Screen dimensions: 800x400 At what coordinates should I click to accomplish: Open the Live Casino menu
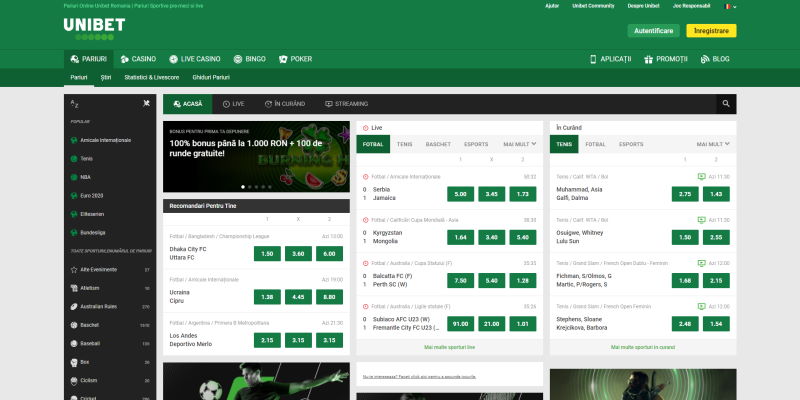point(195,59)
